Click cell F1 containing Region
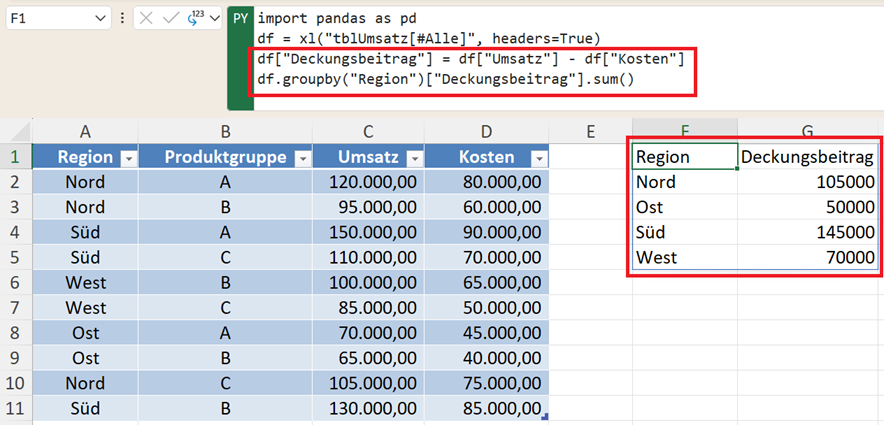The image size is (884, 425). pos(684,157)
